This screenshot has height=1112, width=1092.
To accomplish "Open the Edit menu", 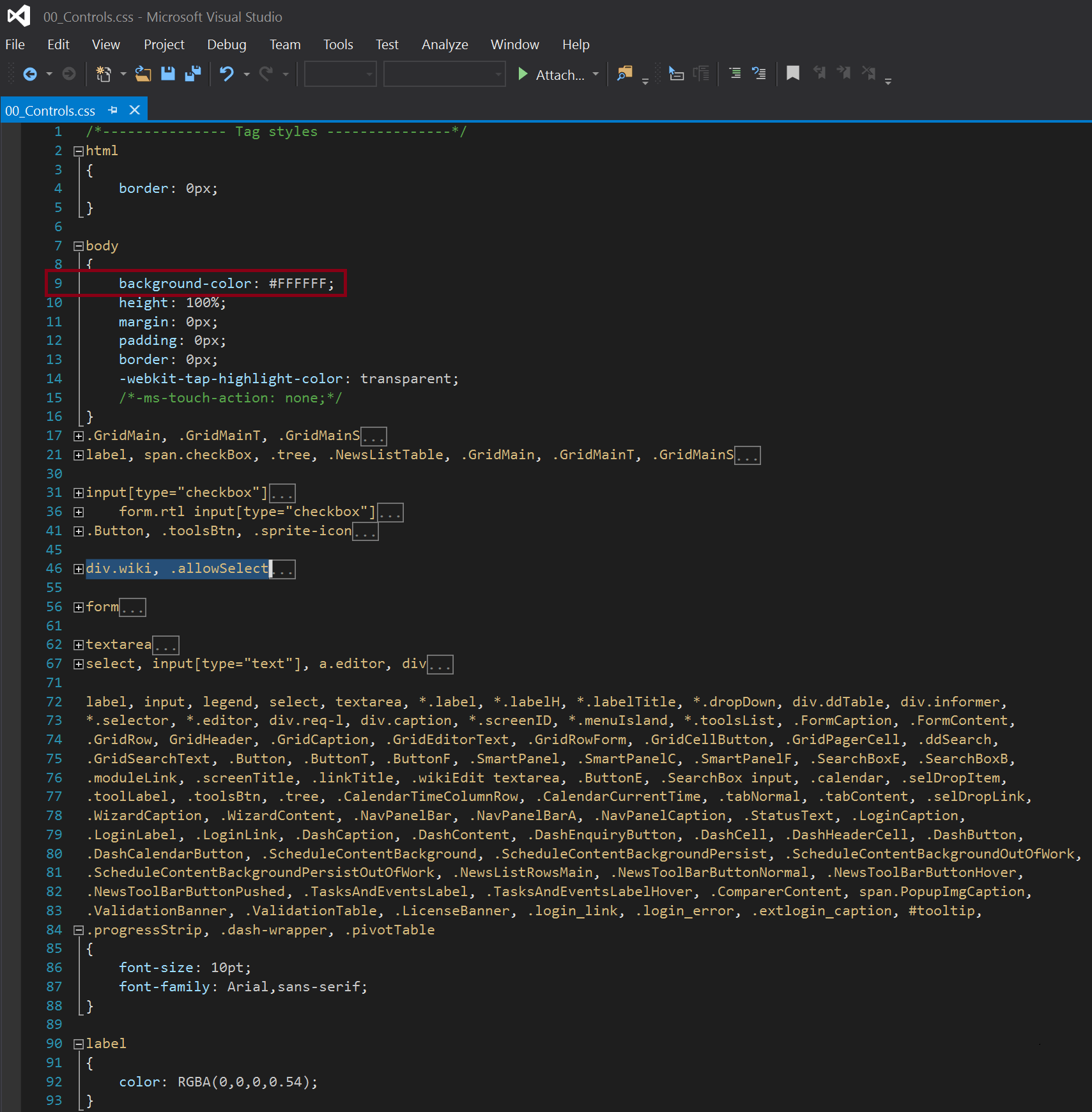I will pyautogui.click(x=58, y=45).
